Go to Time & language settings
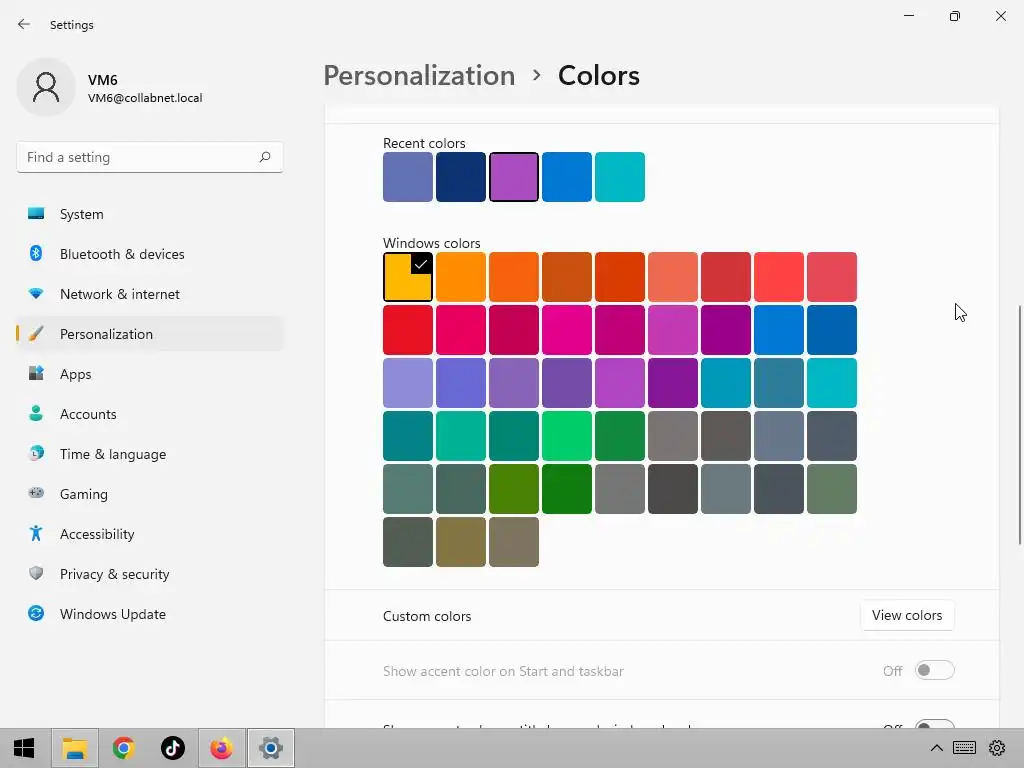 click(112, 454)
